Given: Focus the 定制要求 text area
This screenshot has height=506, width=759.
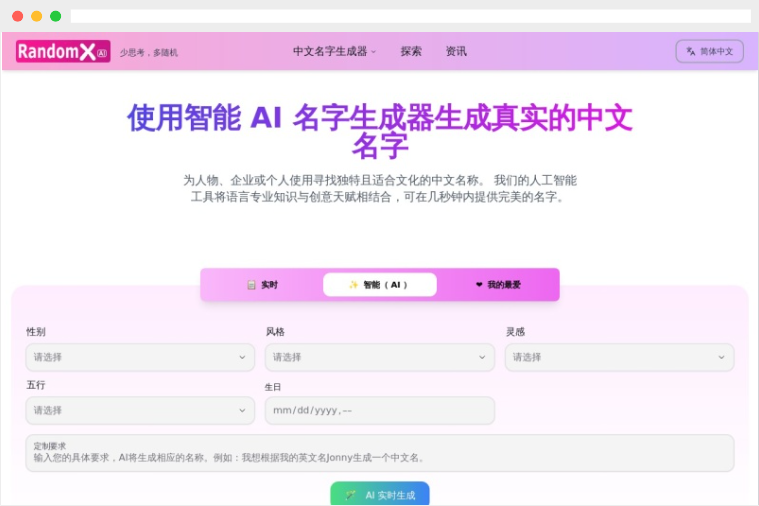Looking at the screenshot, I should click(380, 453).
